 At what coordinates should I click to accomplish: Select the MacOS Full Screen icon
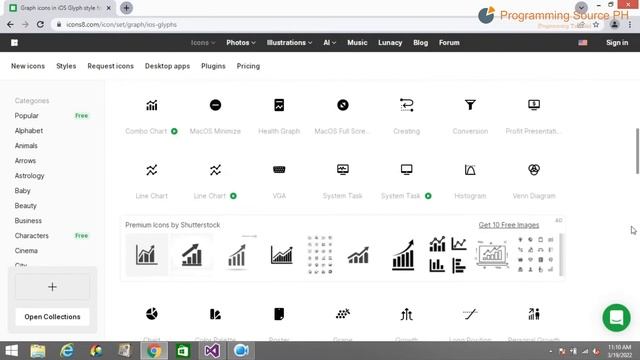[343, 105]
